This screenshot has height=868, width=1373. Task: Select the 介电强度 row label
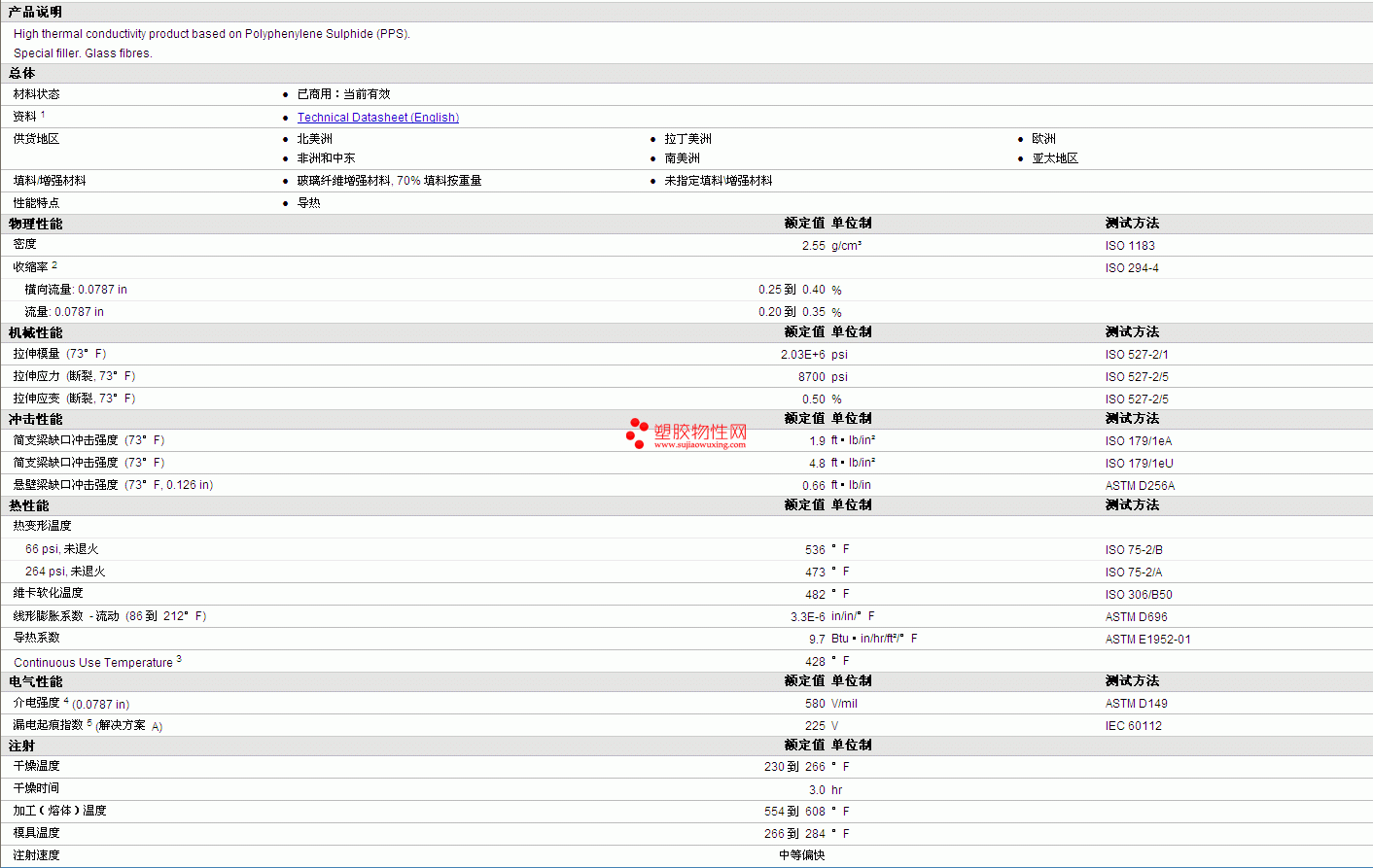71,703
